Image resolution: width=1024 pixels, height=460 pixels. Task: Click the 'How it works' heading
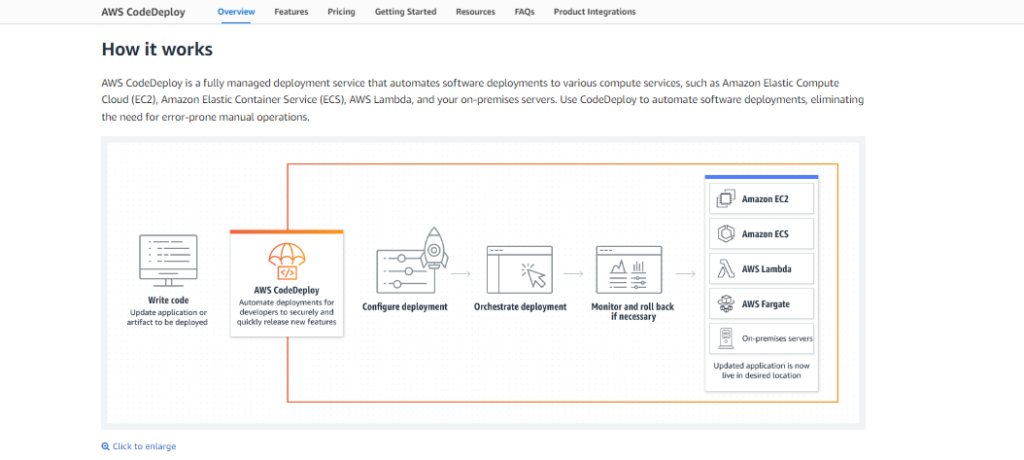click(x=157, y=50)
